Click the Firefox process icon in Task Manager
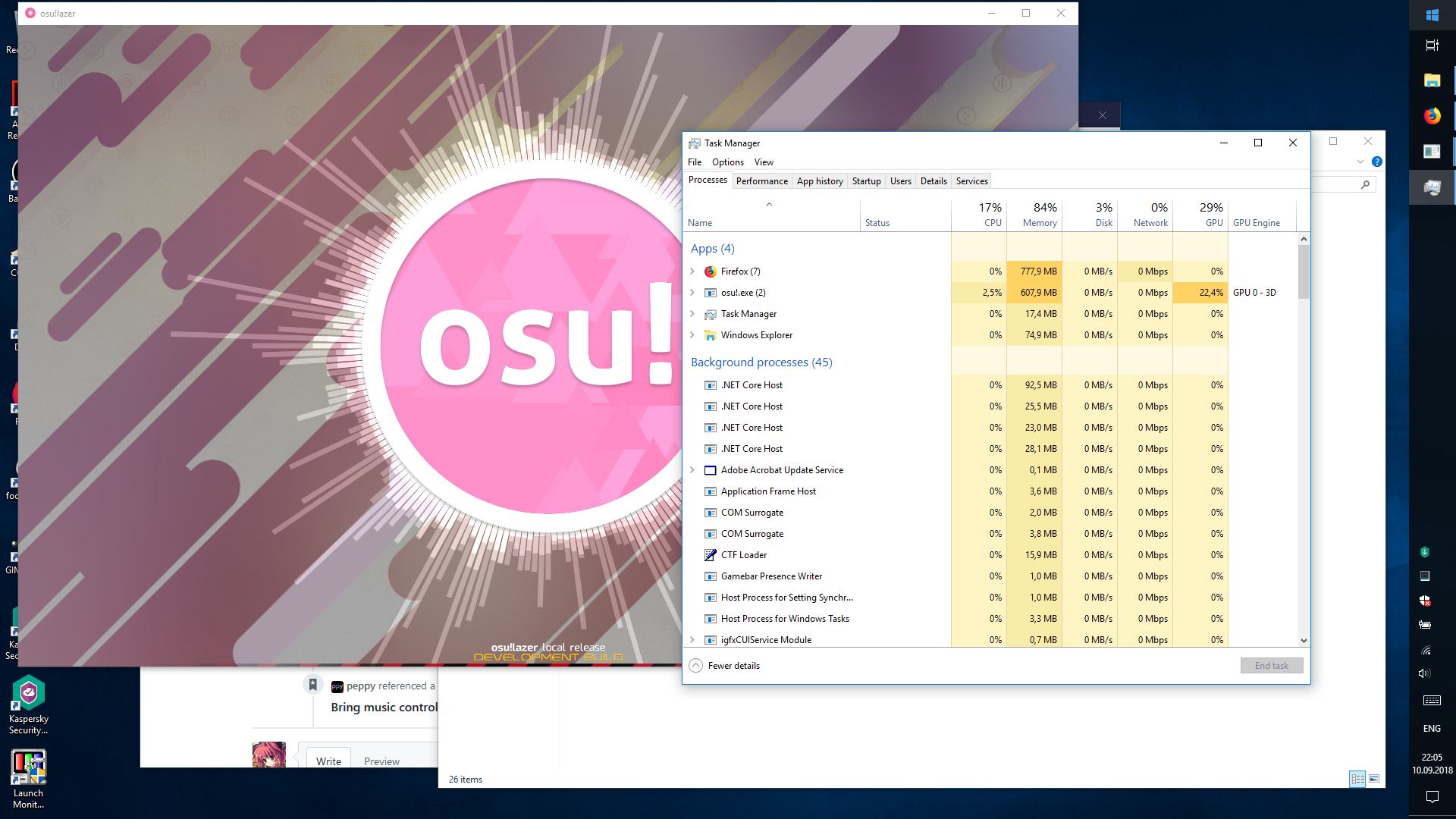 711,271
